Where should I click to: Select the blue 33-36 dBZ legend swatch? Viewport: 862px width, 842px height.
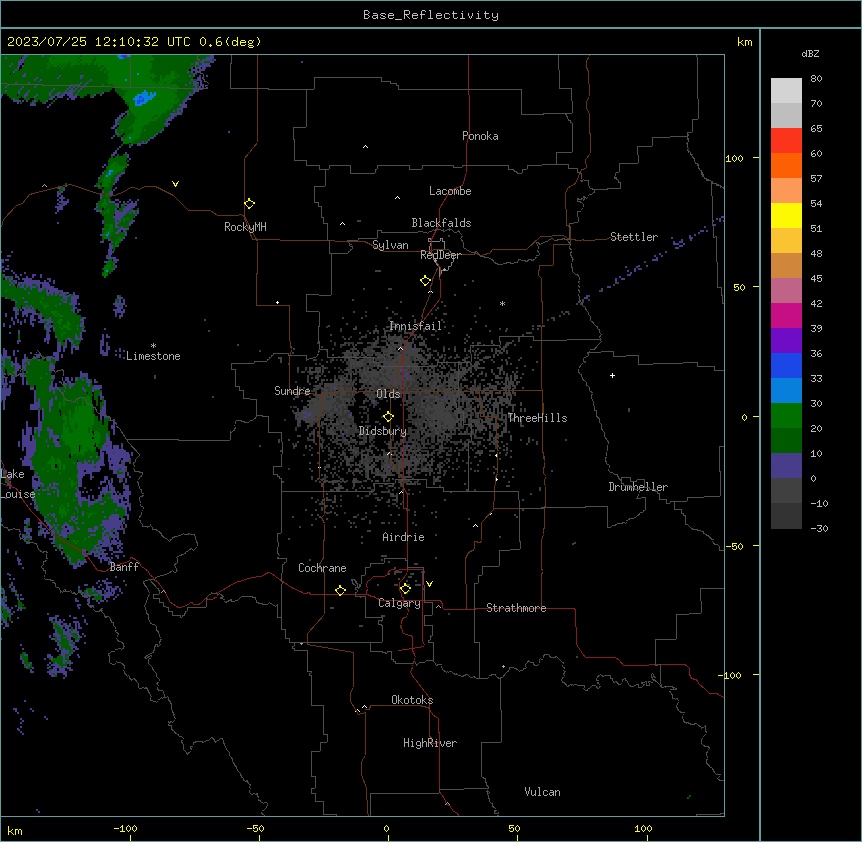click(x=786, y=365)
